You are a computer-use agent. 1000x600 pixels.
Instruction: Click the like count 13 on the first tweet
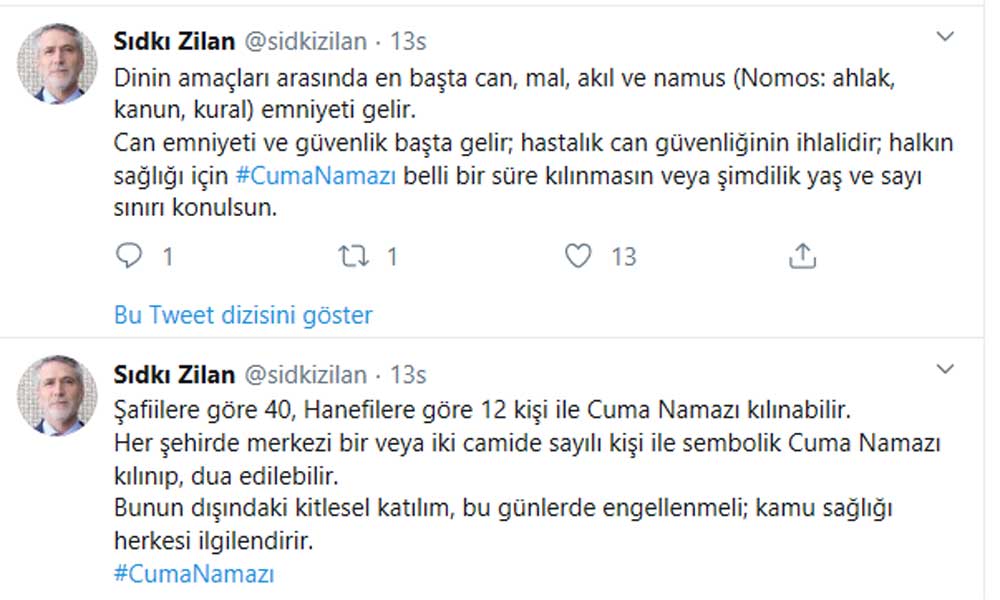pos(624,257)
